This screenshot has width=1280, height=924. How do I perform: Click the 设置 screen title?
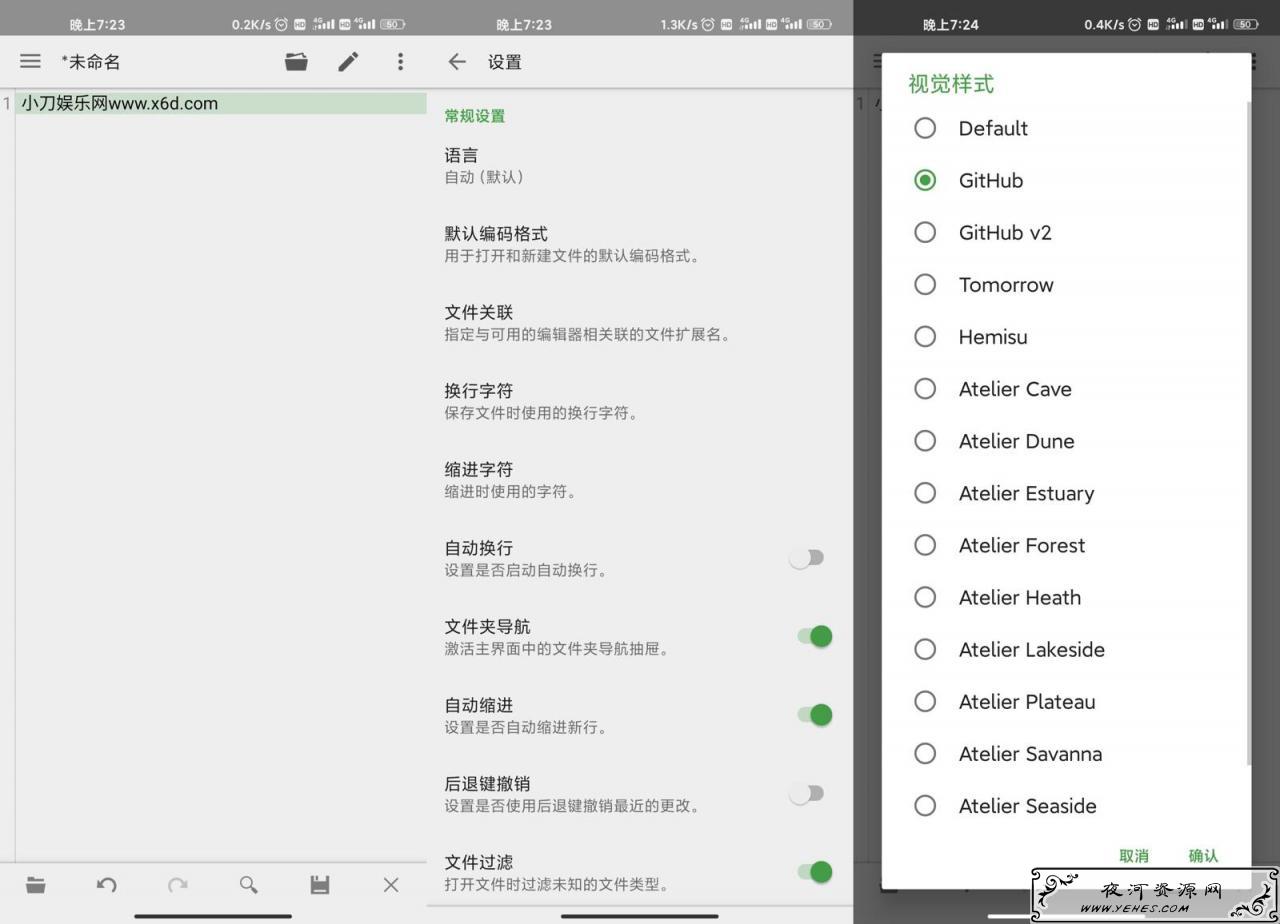click(505, 62)
